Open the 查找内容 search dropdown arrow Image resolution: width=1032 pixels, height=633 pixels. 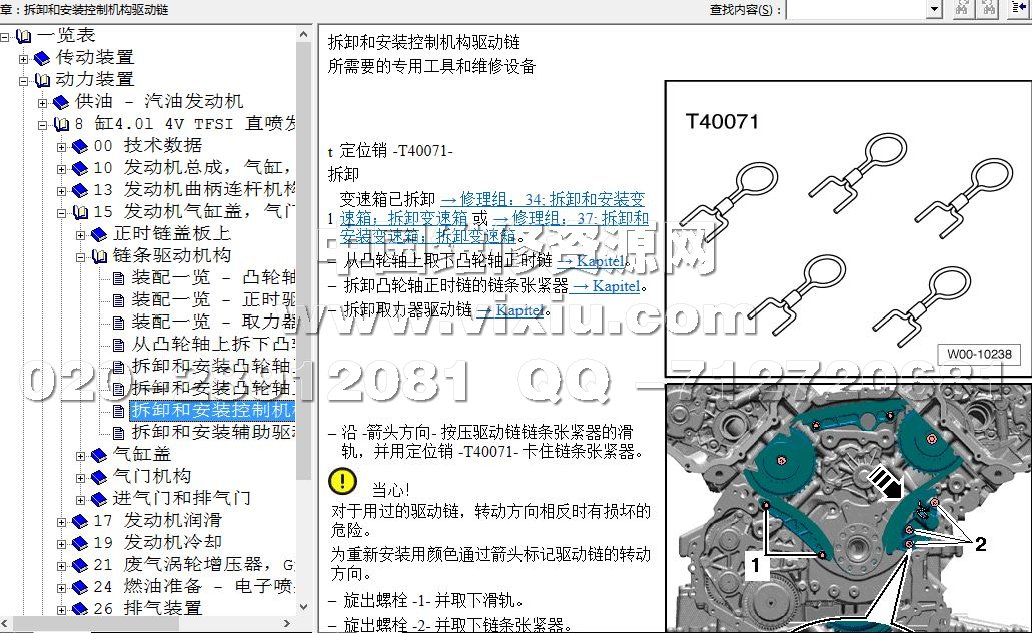point(934,9)
